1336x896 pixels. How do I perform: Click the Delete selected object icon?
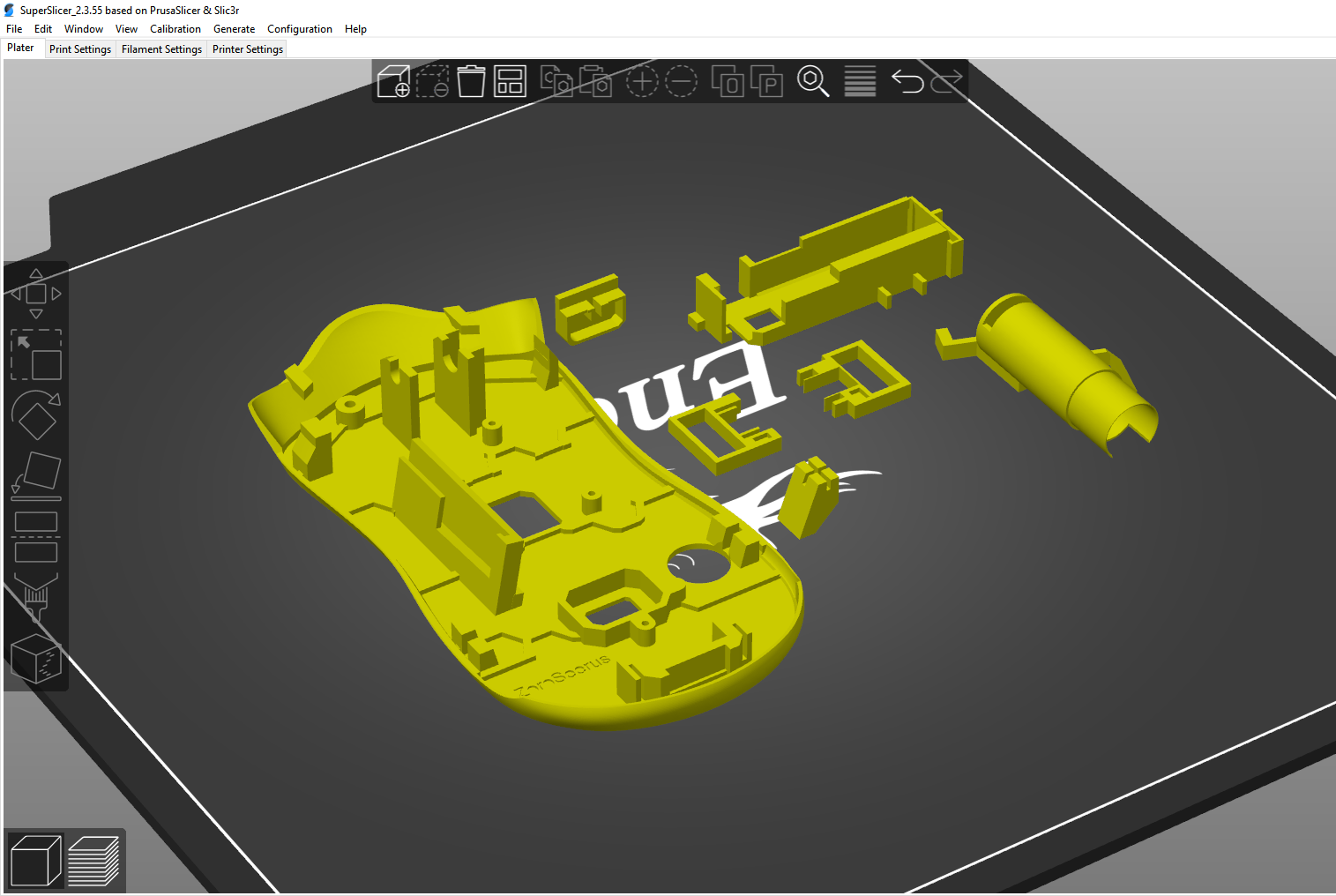(432, 81)
